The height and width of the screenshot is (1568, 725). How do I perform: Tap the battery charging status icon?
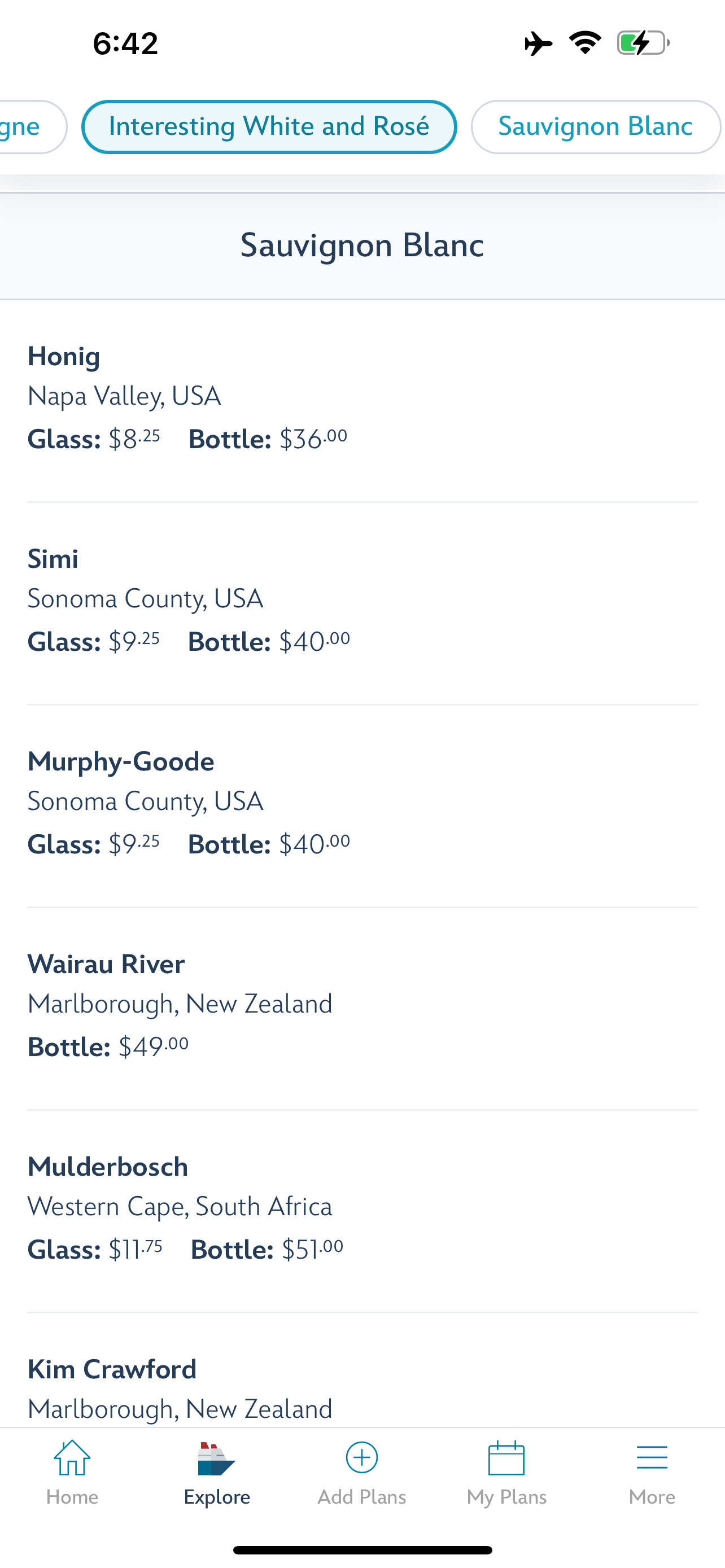click(x=643, y=43)
